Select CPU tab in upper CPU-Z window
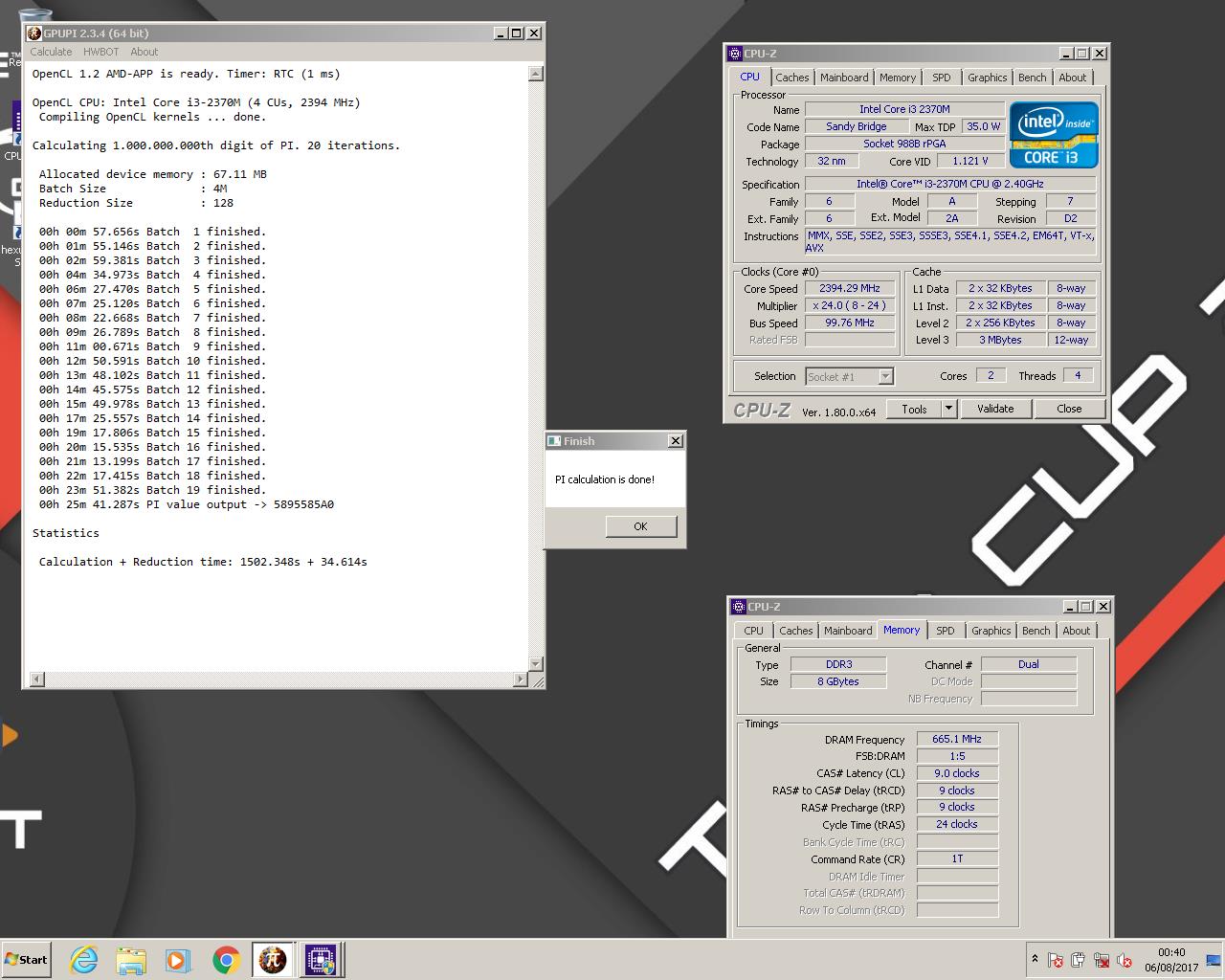1225x980 pixels. pos(750,77)
